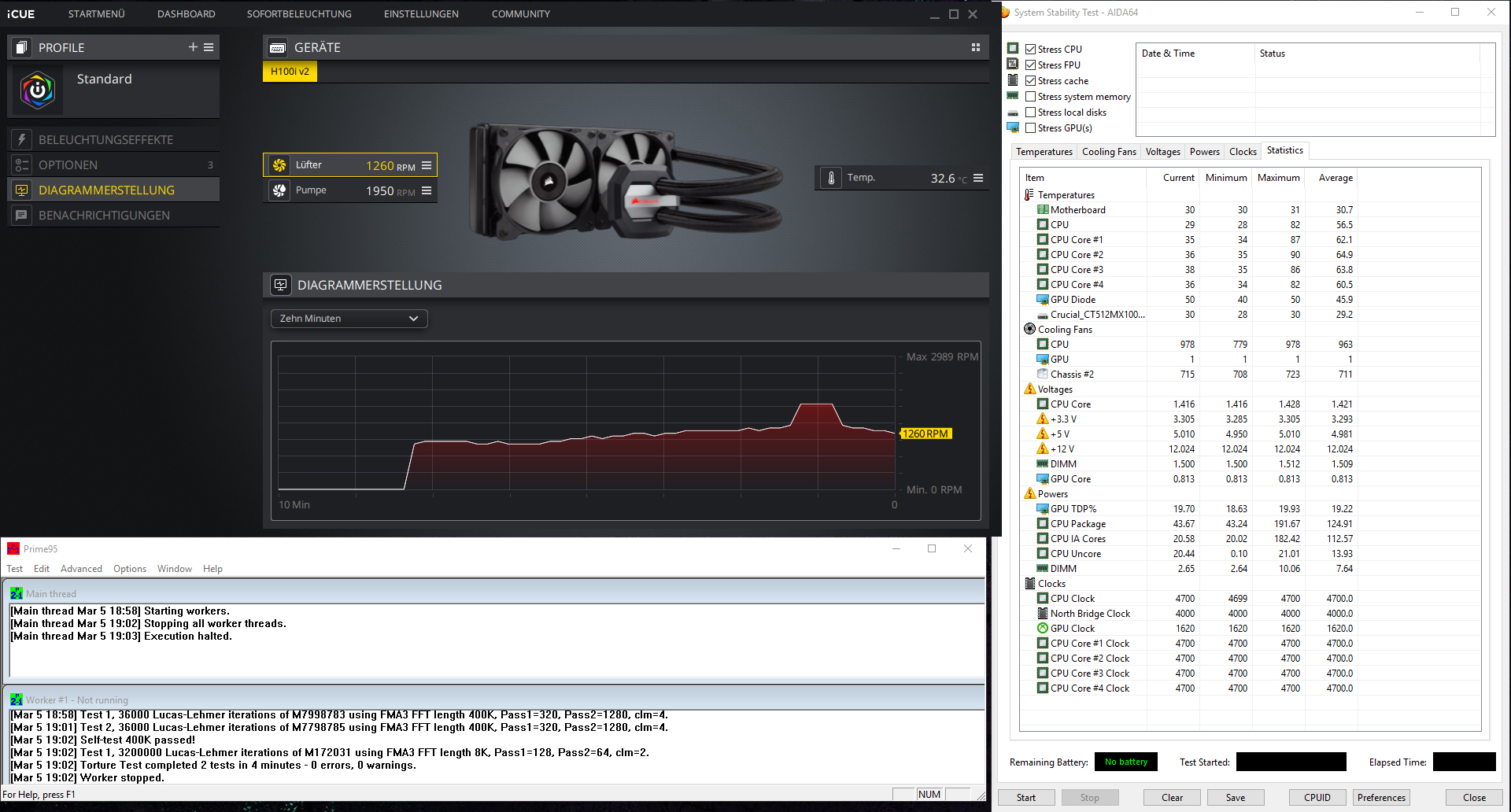Viewport: 1511px width, 812px height.
Task: Click the Pumpe pump icon
Action: coord(279,190)
